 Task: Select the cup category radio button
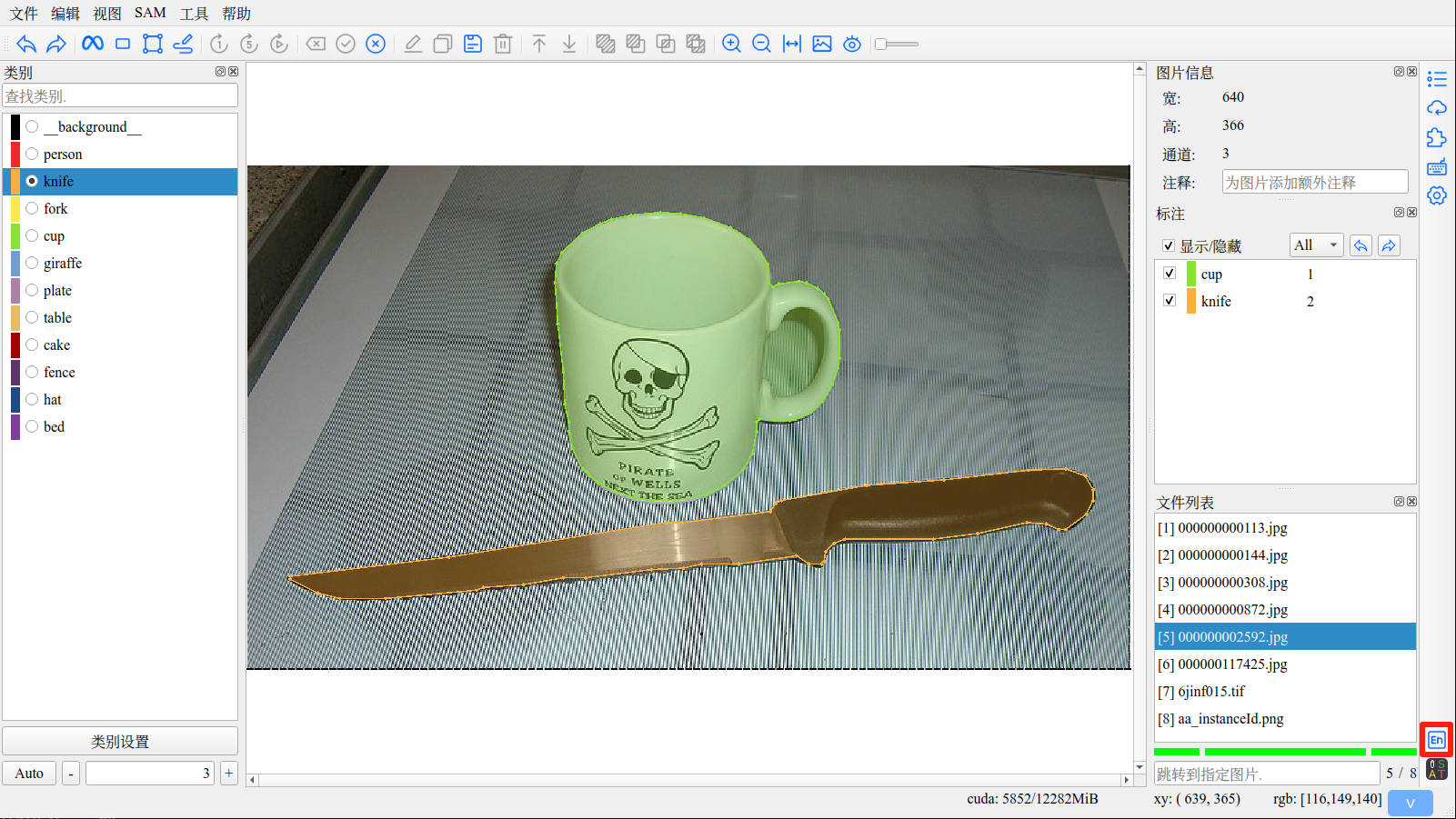tap(32, 235)
